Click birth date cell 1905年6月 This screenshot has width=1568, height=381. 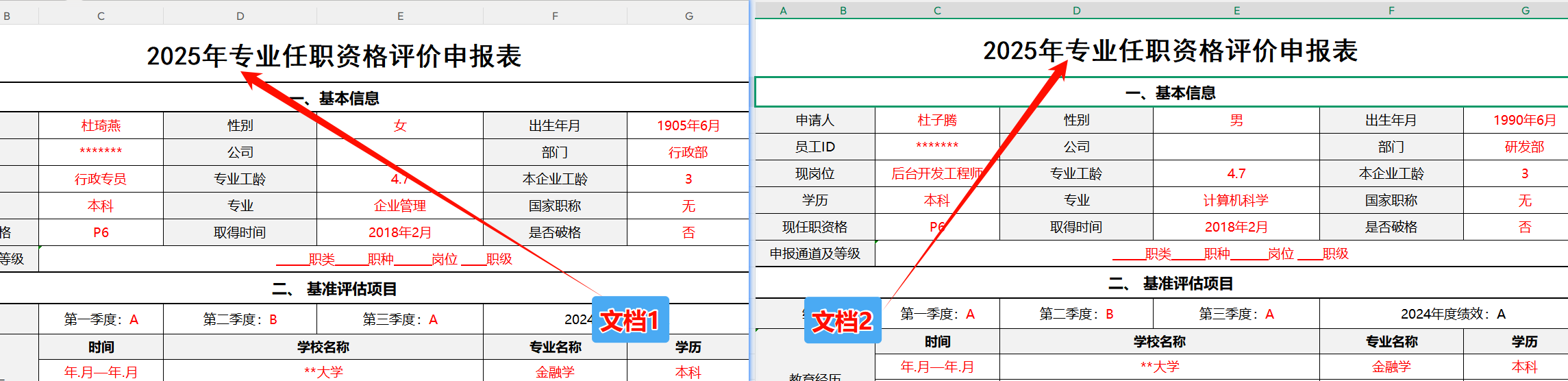[x=688, y=125]
